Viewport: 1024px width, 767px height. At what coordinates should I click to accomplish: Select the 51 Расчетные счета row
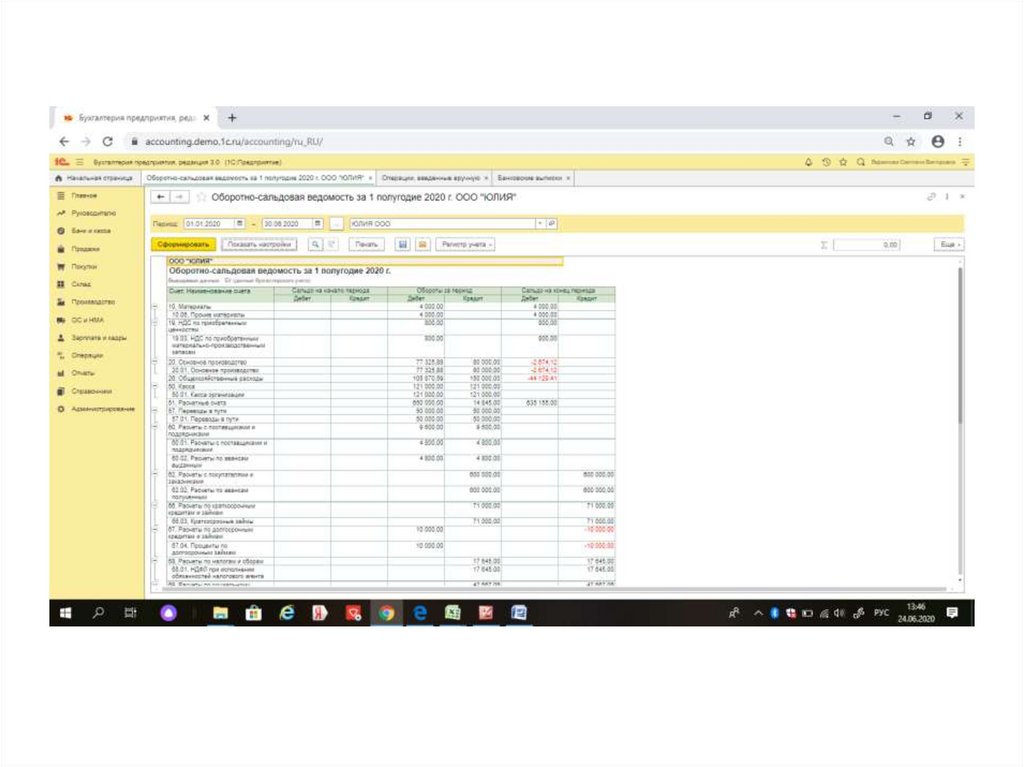coord(391,403)
